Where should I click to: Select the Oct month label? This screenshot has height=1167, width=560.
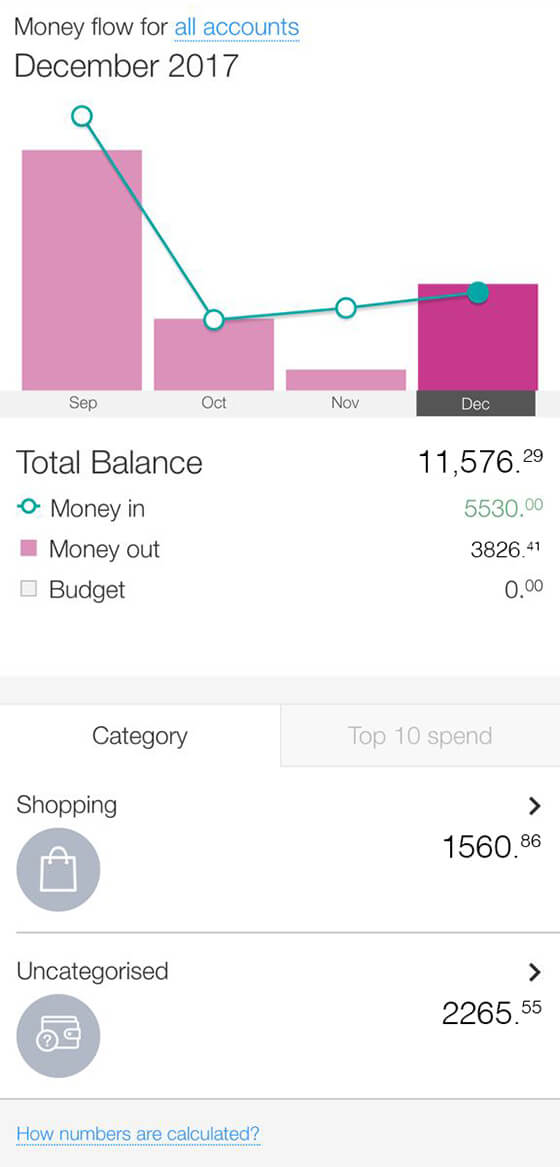click(214, 403)
